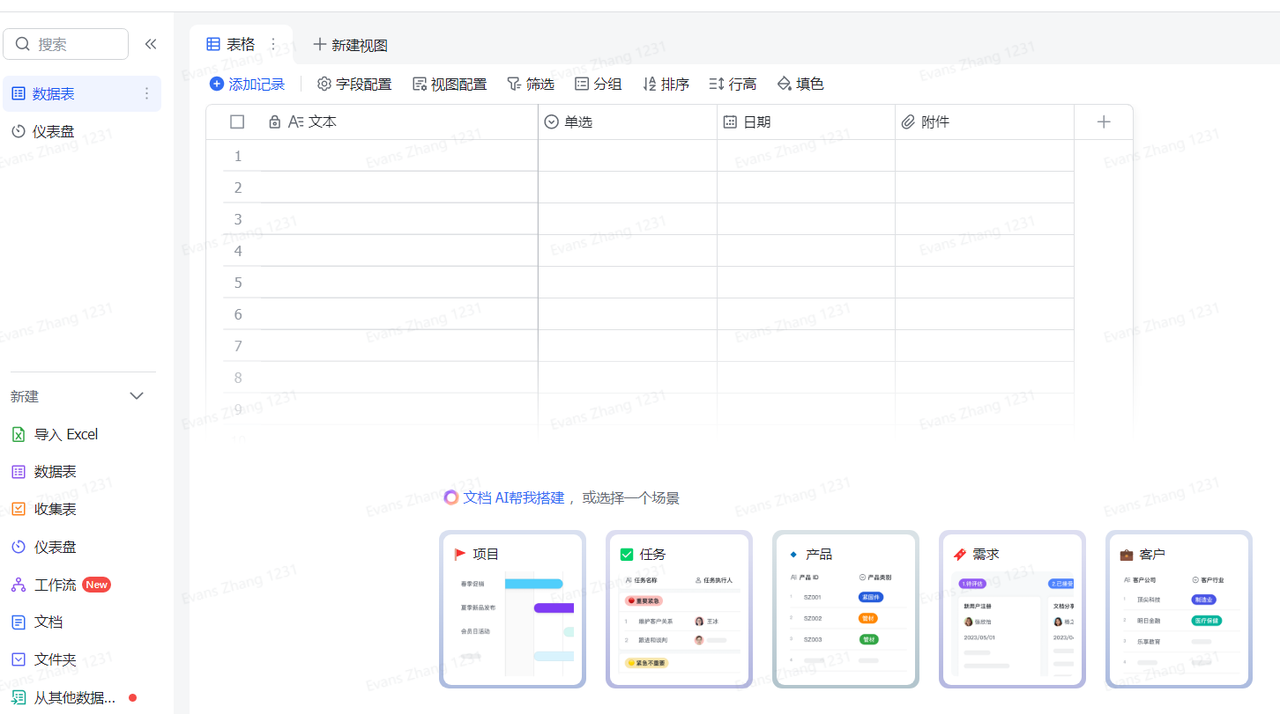This screenshot has width=1280, height=714.
Task: Open 填色 fill color option
Action: [800, 84]
